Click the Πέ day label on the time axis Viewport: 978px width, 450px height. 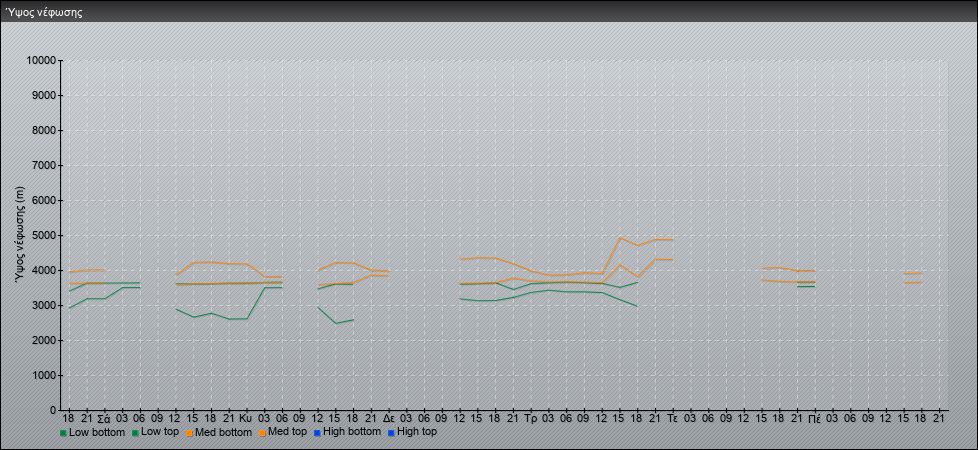tap(815, 418)
